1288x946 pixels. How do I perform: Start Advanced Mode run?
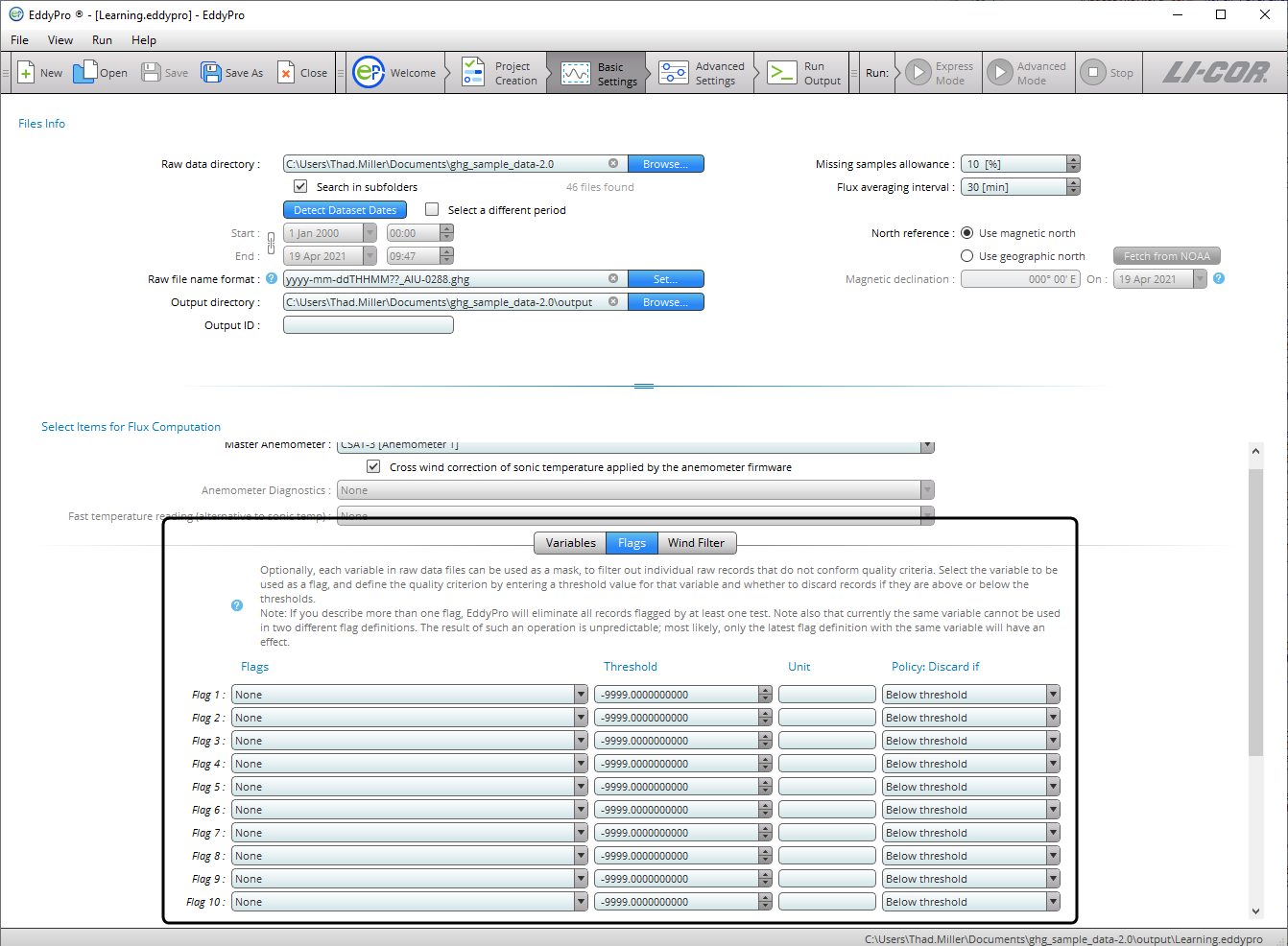pyautogui.click(x=1027, y=73)
